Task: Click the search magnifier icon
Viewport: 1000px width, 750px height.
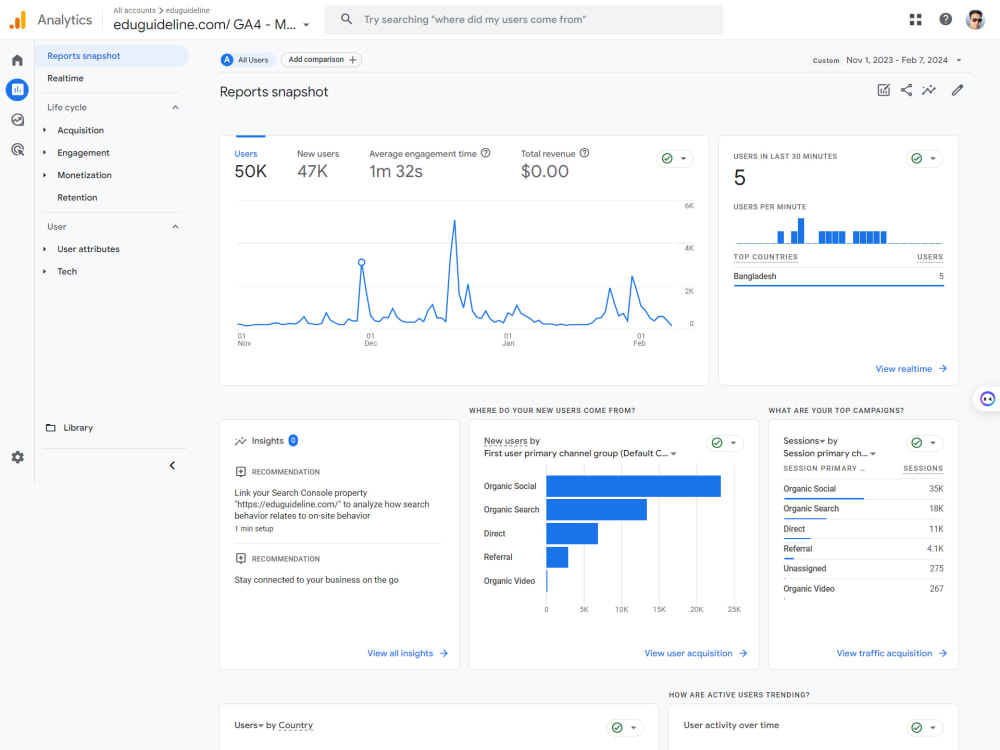Action: [x=346, y=19]
